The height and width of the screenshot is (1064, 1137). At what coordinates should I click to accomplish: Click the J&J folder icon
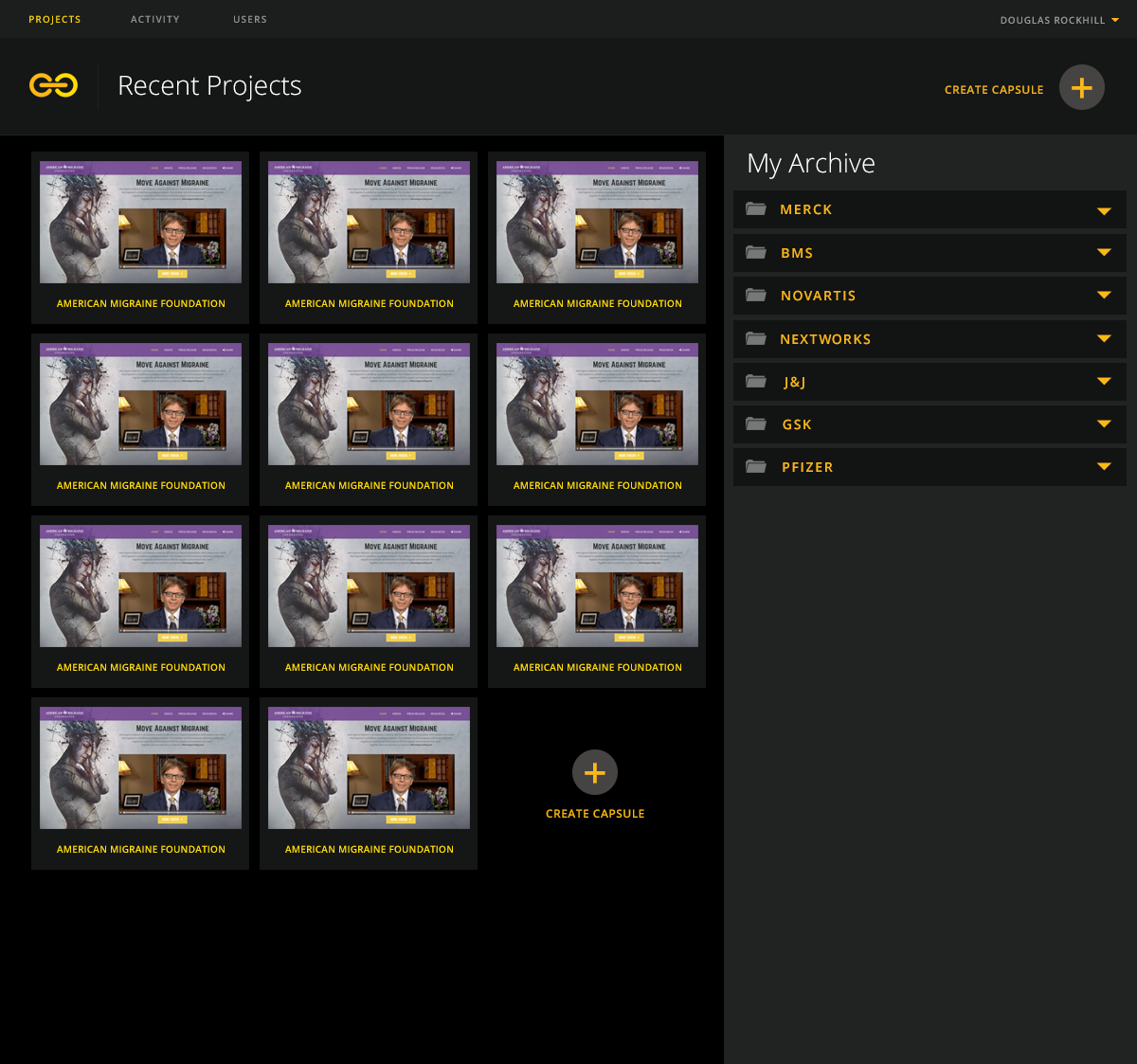coord(756,381)
